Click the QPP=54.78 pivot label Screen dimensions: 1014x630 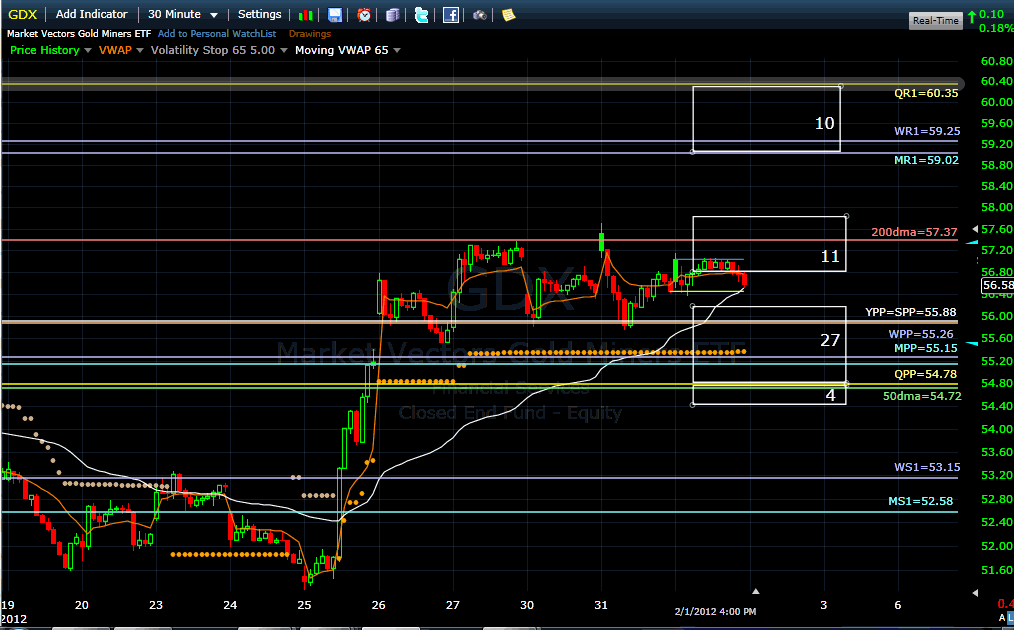coord(925,374)
